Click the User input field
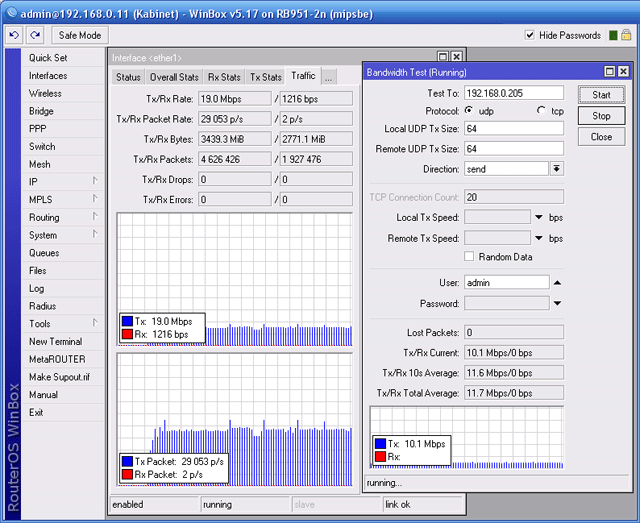This screenshot has width=640, height=523. (x=507, y=283)
